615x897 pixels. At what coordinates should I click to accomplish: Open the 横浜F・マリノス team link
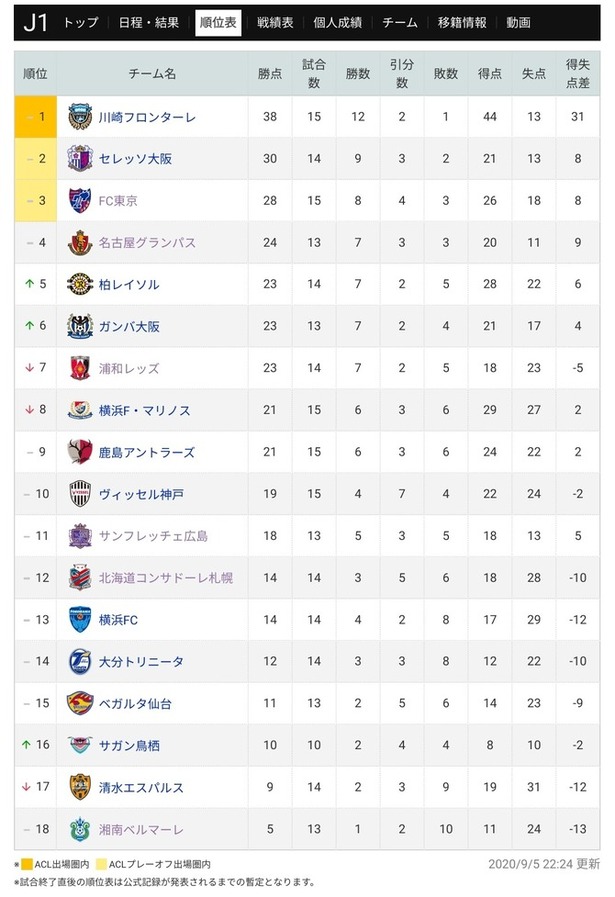(145, 410)
